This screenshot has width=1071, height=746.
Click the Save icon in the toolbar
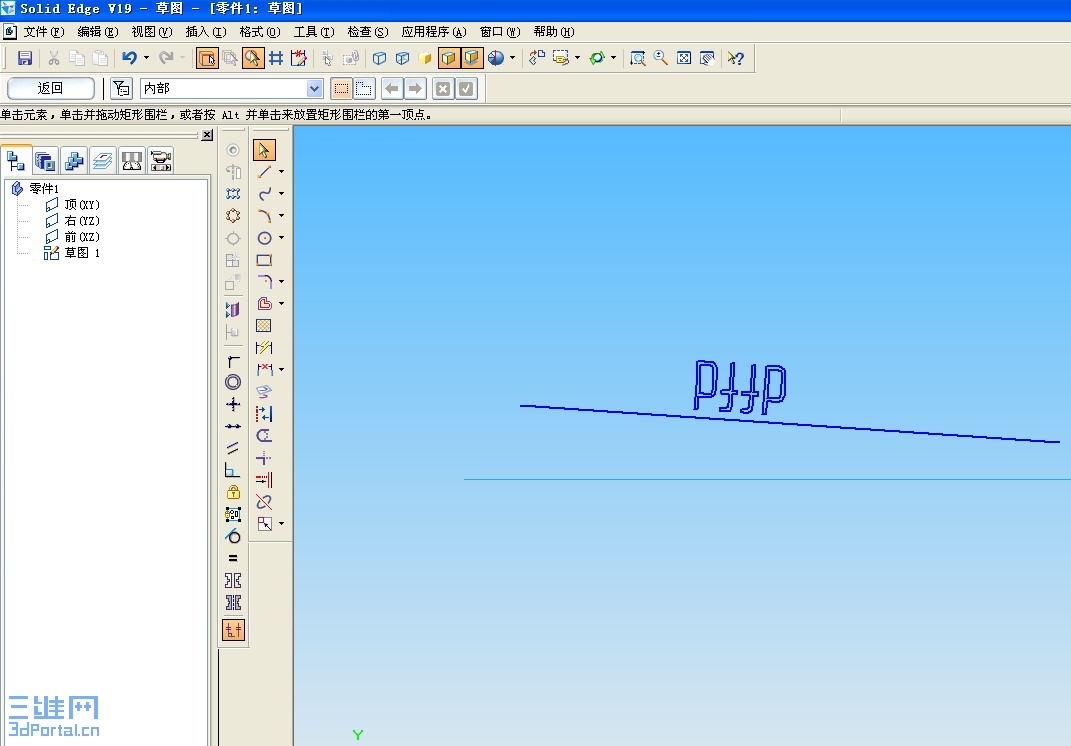tap(25, 58)
